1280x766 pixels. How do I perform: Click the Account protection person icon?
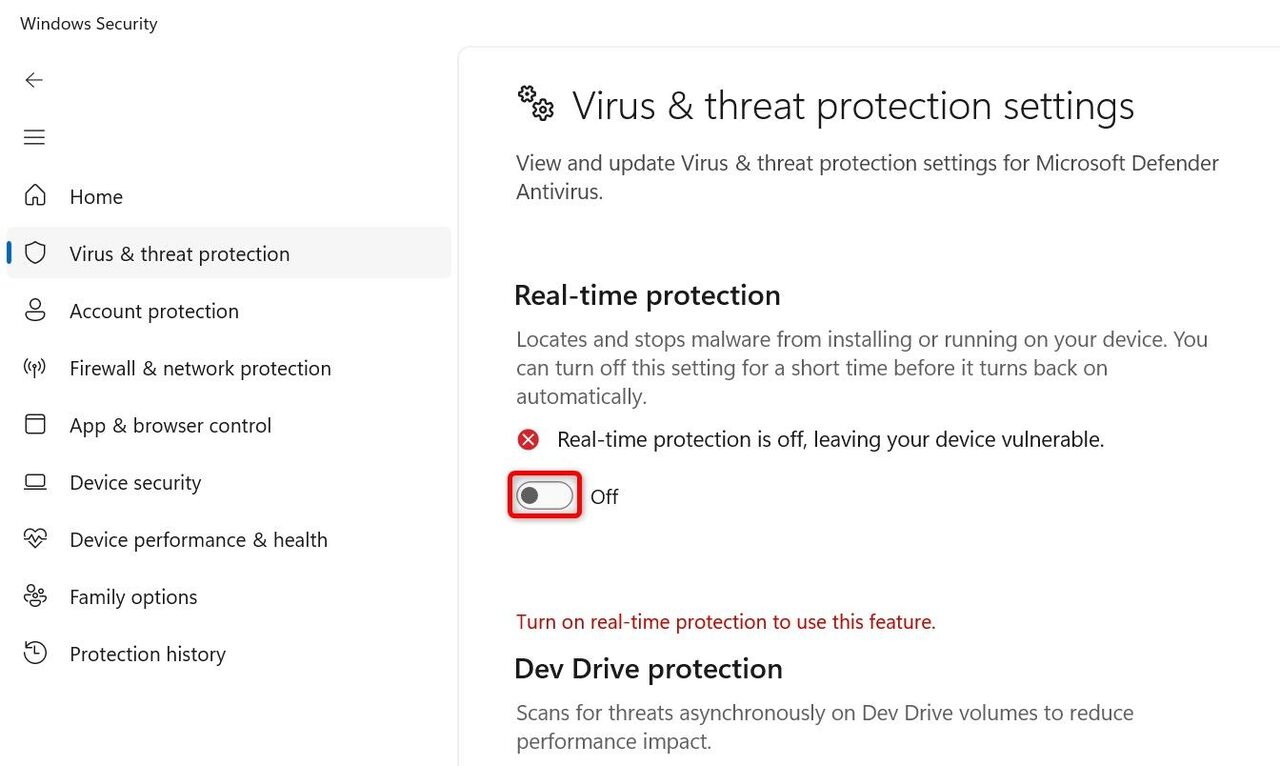35,311
